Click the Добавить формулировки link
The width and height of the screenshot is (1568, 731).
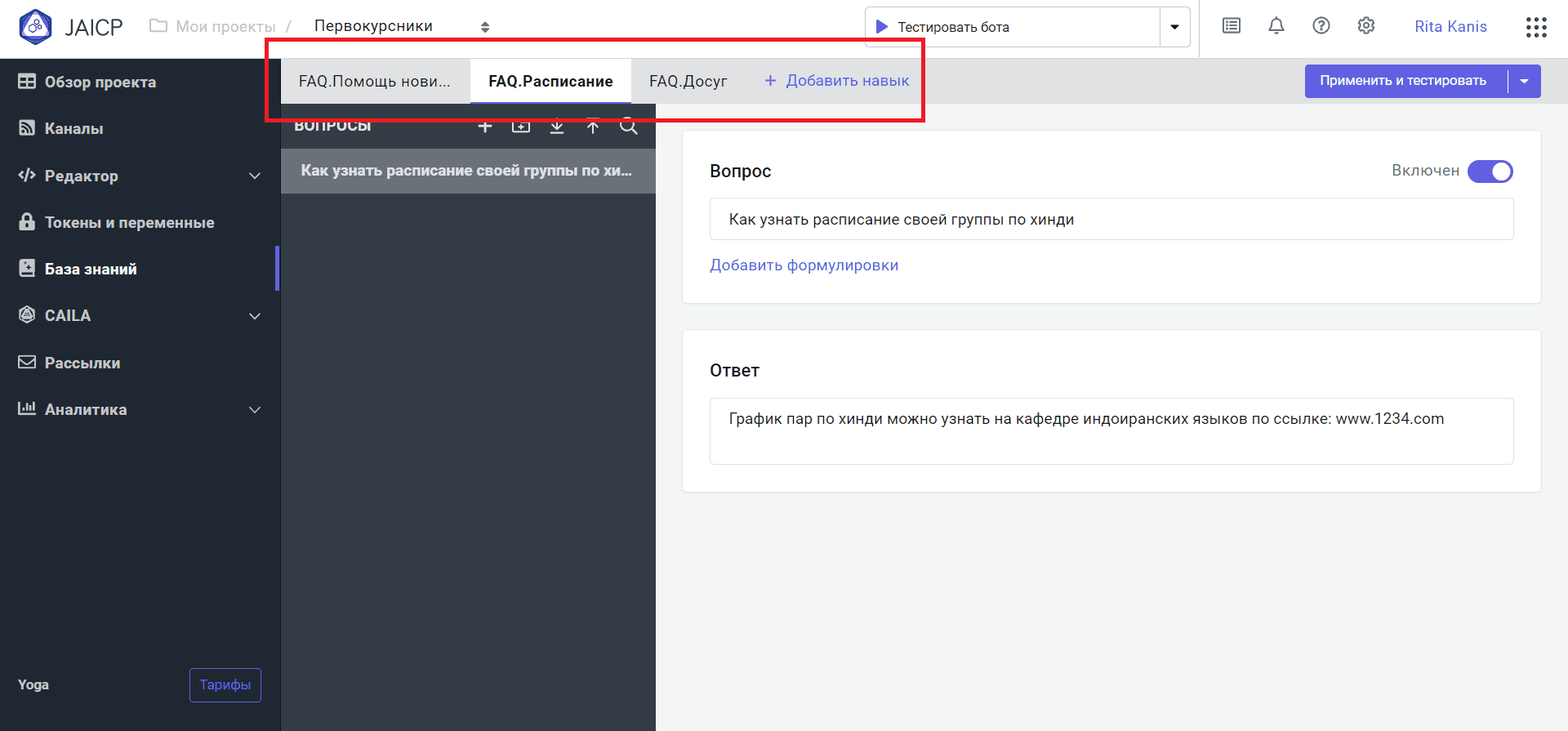click(804, 265)
